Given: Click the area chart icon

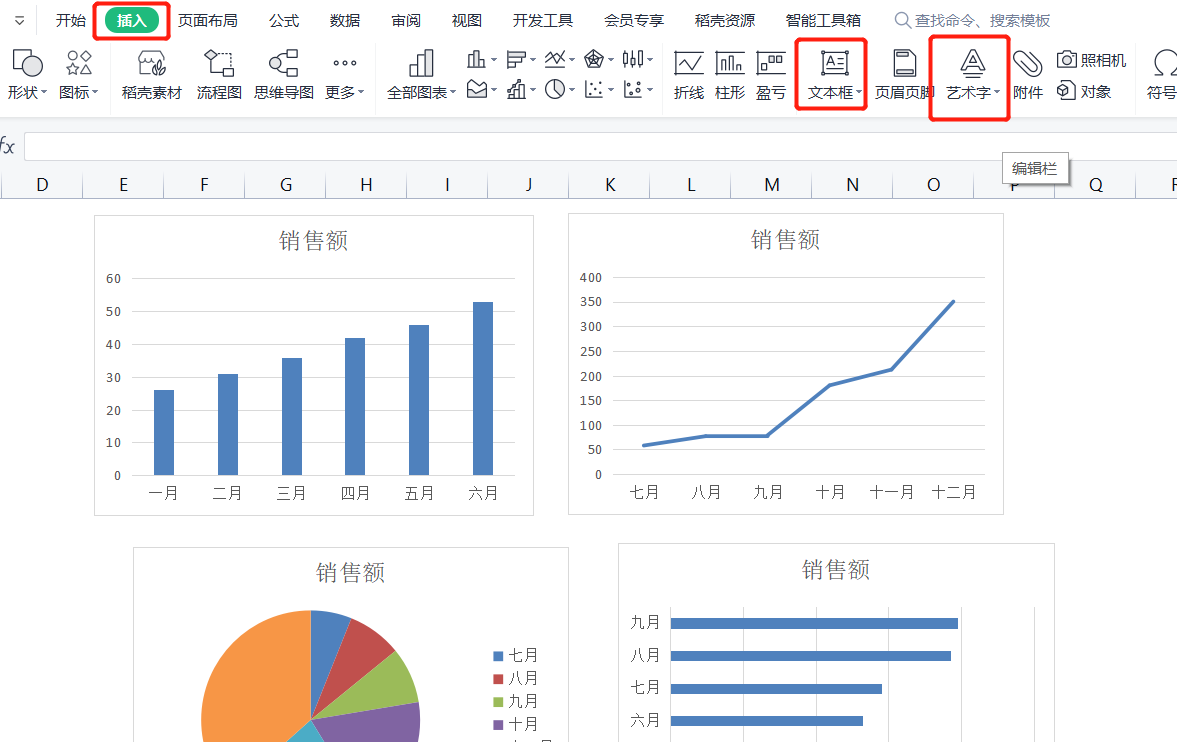Looking at the screenshot, I should (x=477, y=89).
